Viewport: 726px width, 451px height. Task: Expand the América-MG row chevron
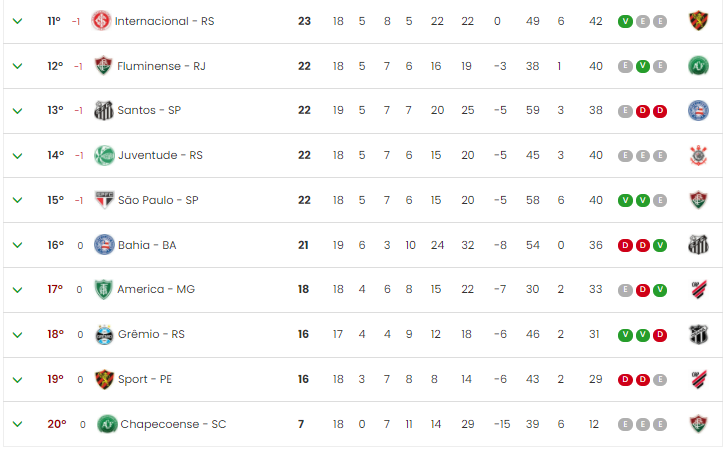[17, 290]
